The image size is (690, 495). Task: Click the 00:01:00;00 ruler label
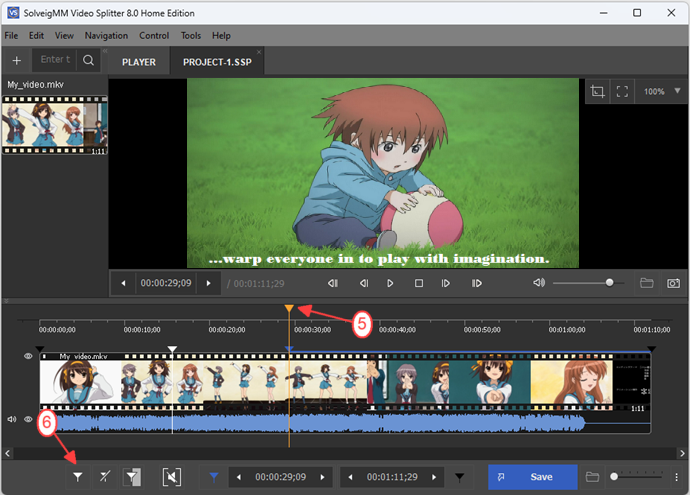coord(567,330)
